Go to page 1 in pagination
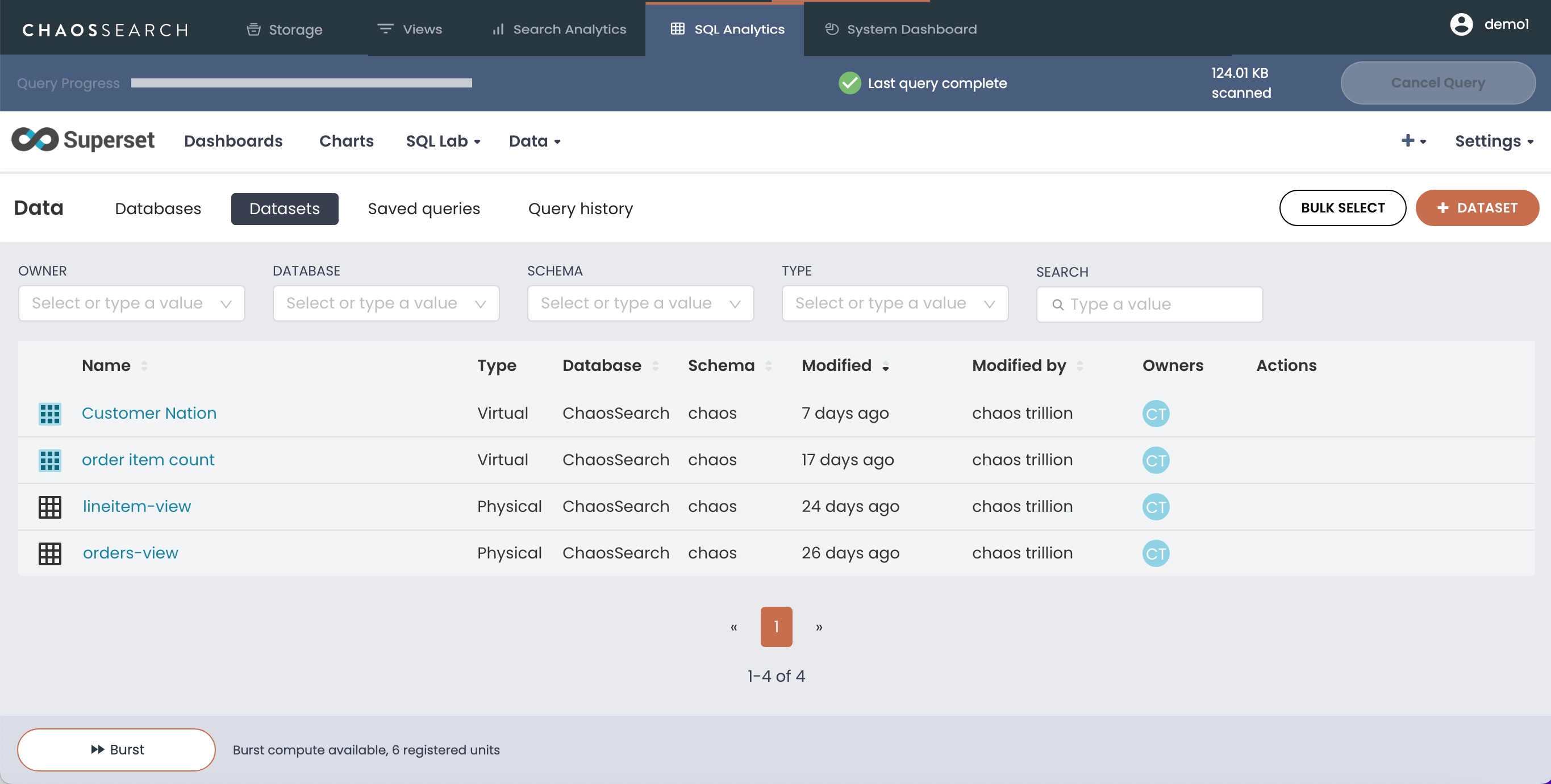Screen dimensions: 1551x784 [x=776, y=626]
